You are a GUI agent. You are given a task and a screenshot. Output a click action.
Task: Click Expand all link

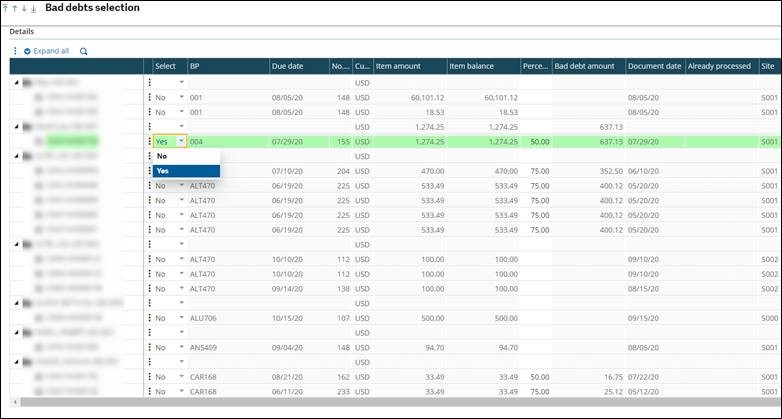[46, 51]
